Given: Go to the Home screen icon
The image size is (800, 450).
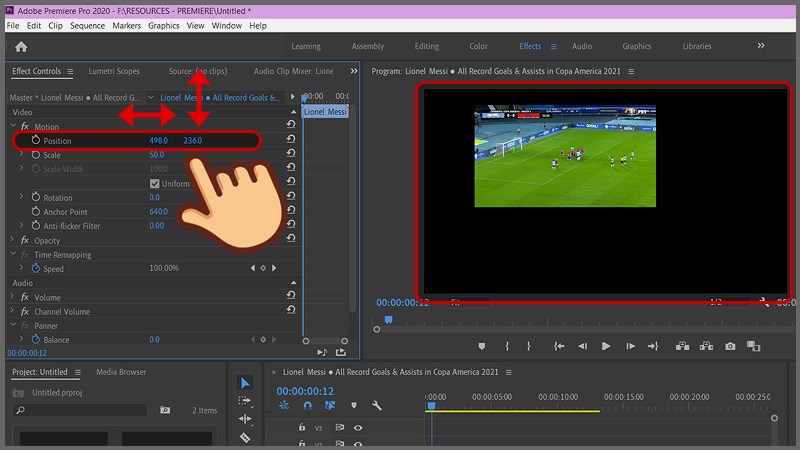Looking at the screenshot, I should tap(21, 47).
